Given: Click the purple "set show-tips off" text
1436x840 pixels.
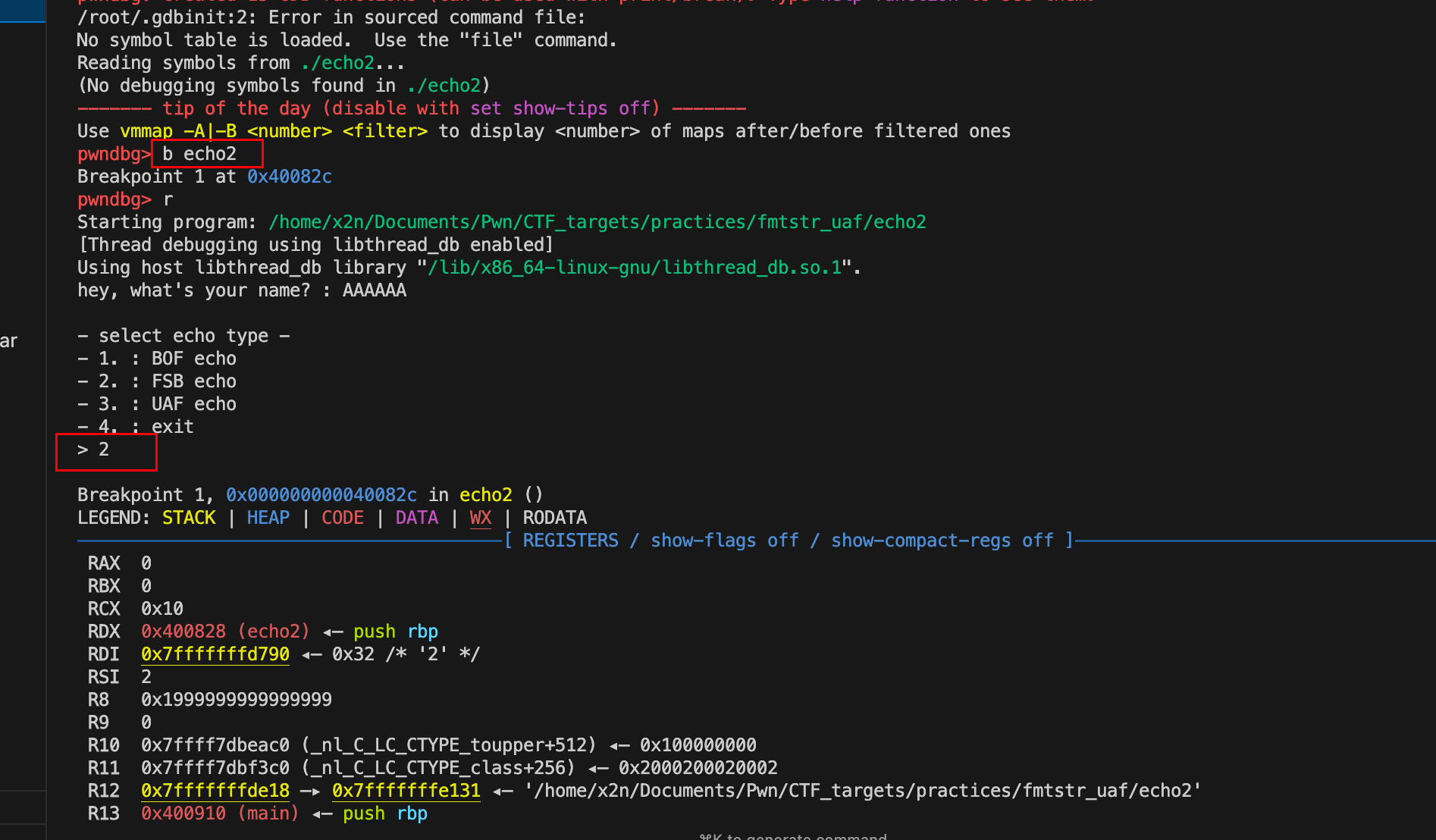Looking at the screenshot, I should [559, 108].
